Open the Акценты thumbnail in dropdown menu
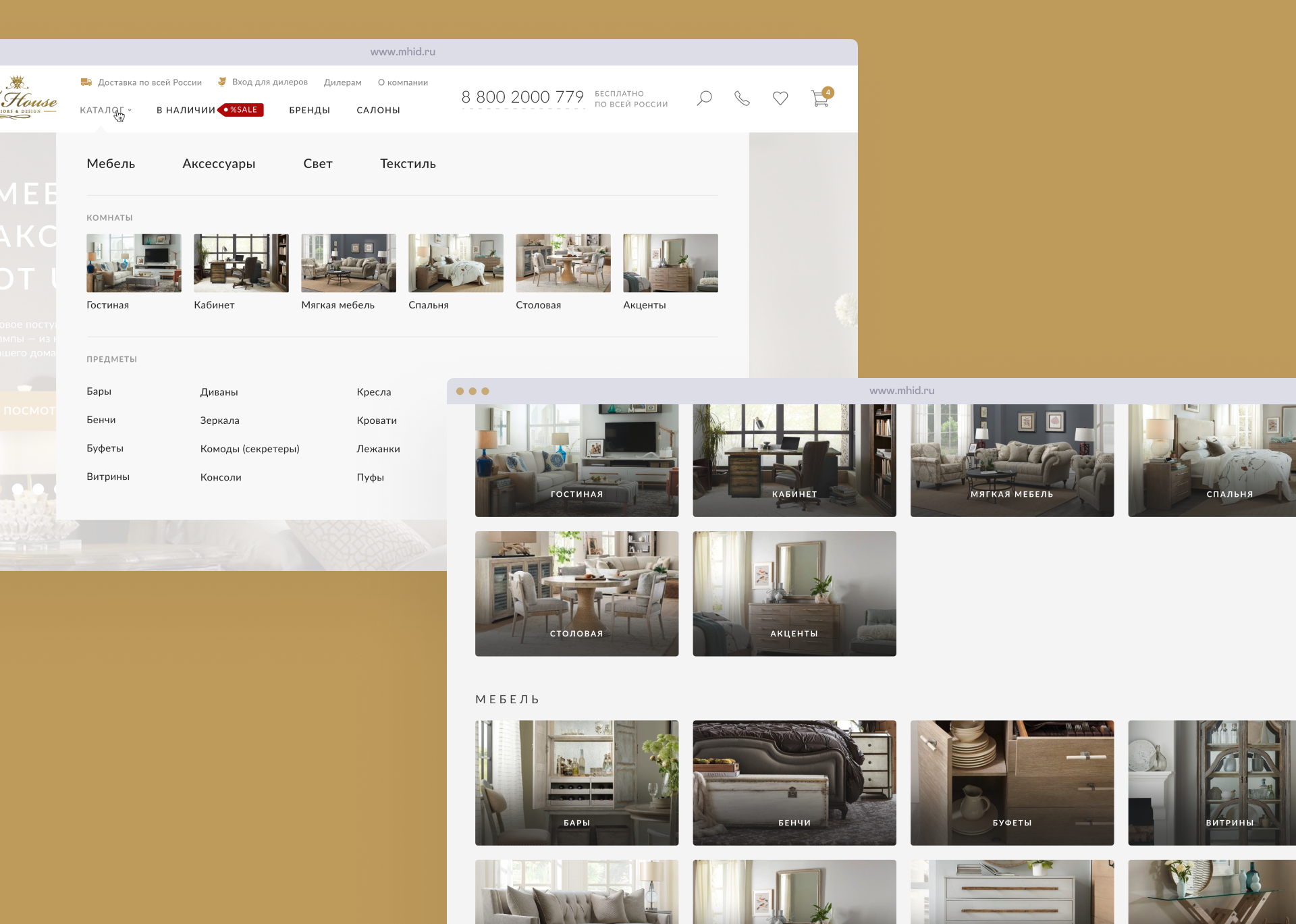 [670, 263]
